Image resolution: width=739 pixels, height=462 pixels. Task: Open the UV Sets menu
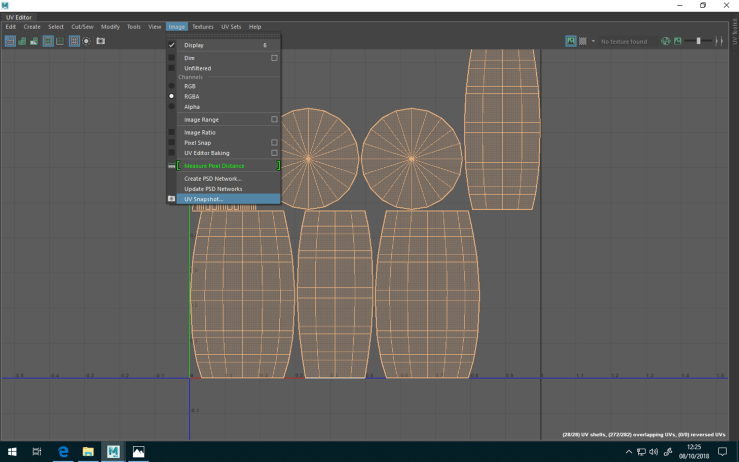point(231,26)
